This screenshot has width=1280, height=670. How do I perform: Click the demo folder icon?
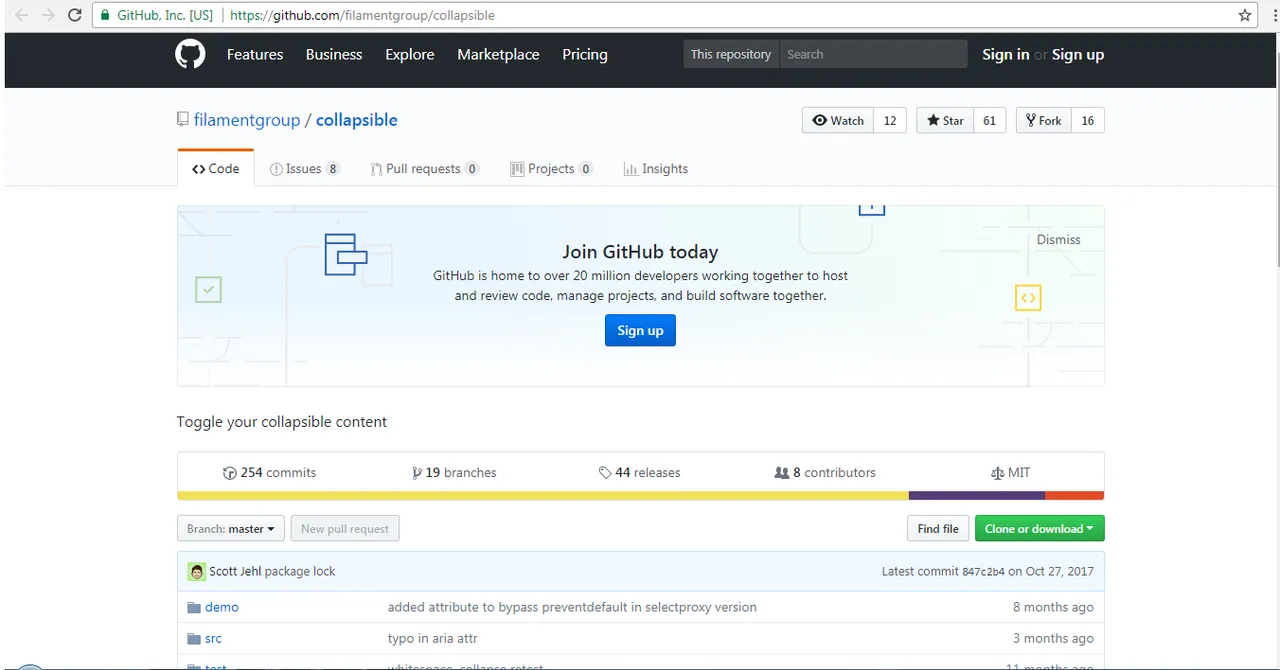pyautogui.click(x=194, y=607)
